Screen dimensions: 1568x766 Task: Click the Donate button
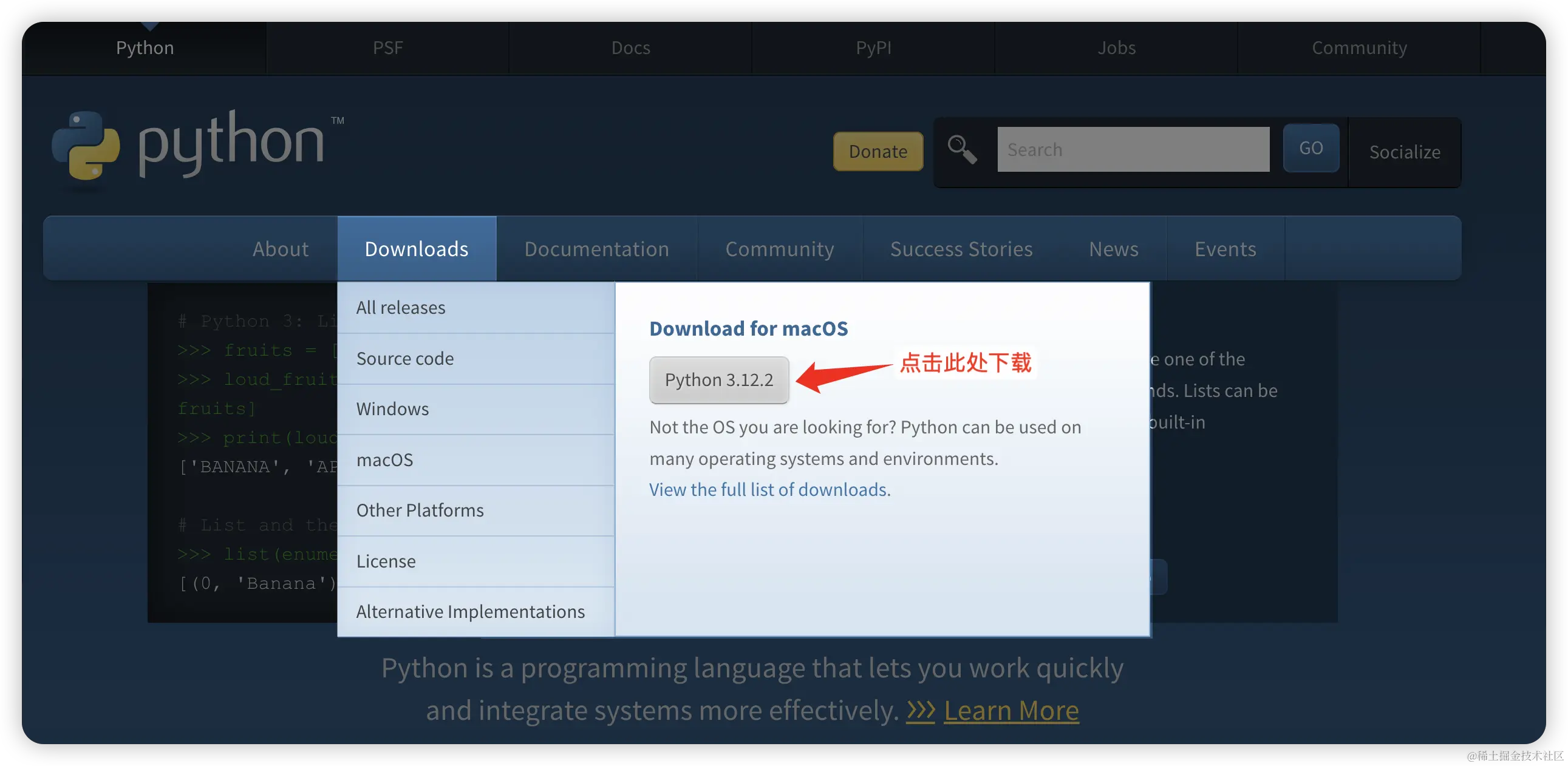[x=878, y=151]
